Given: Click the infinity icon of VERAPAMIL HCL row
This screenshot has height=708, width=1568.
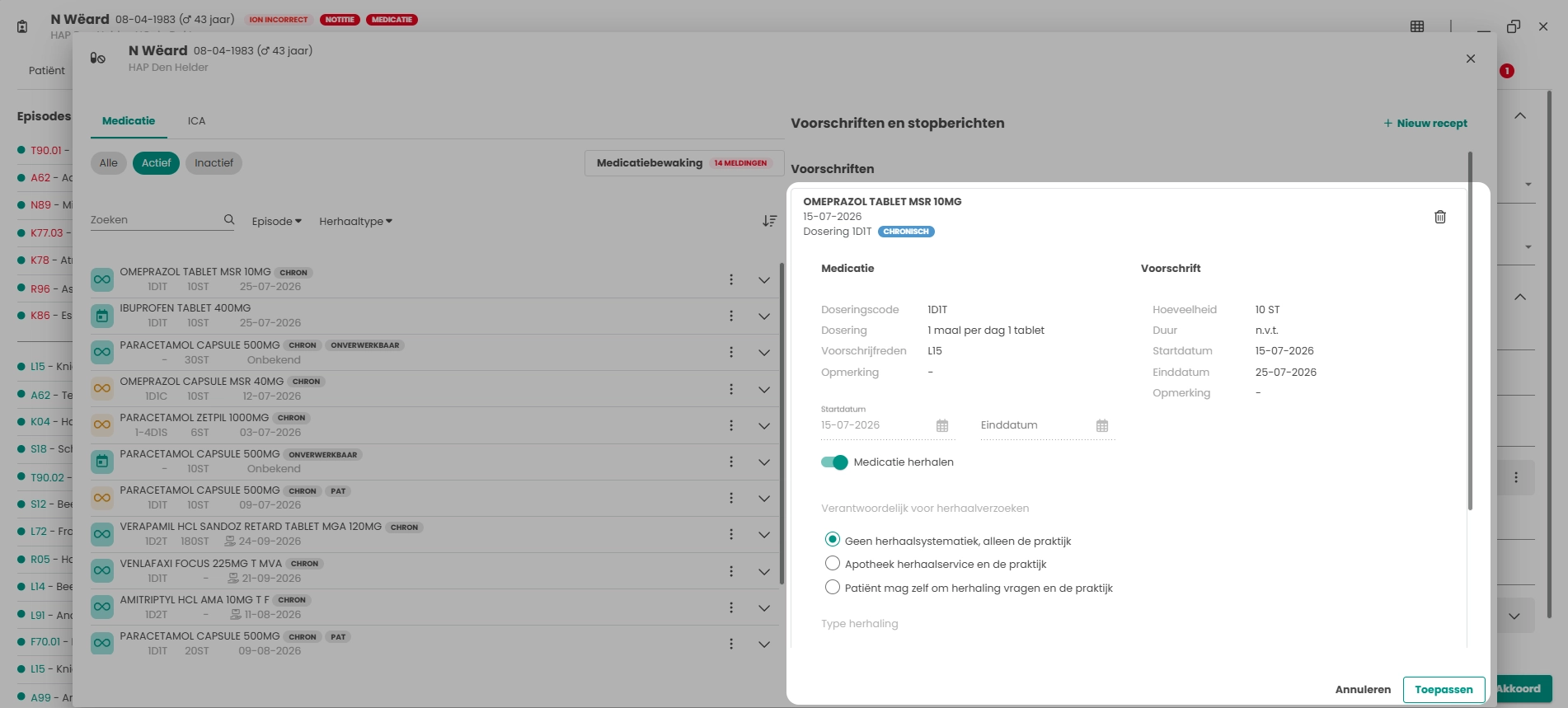Looking at the screenshot, I should (x=102, y=534).
